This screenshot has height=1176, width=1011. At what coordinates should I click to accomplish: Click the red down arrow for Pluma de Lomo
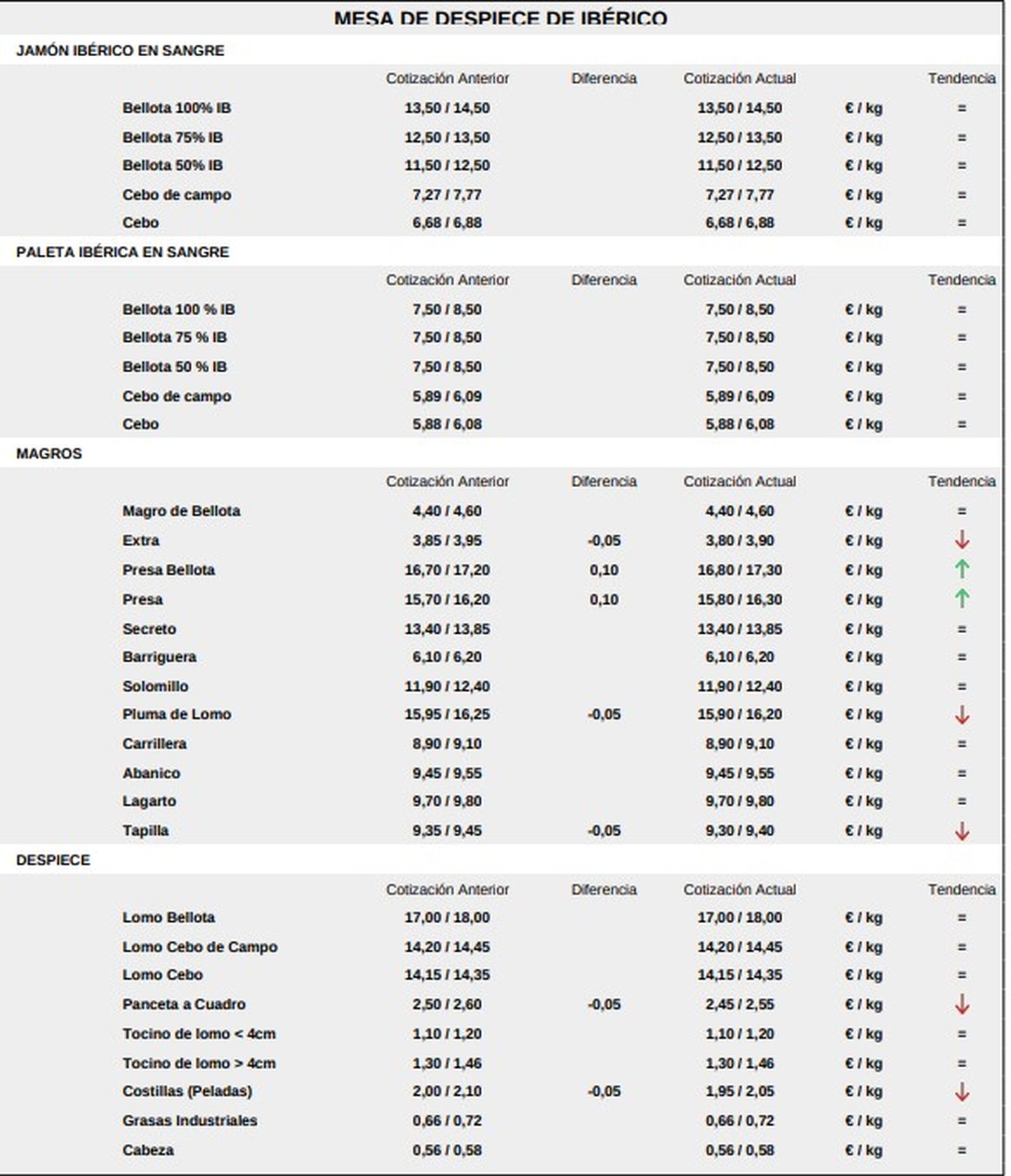[x=961, y=715]
